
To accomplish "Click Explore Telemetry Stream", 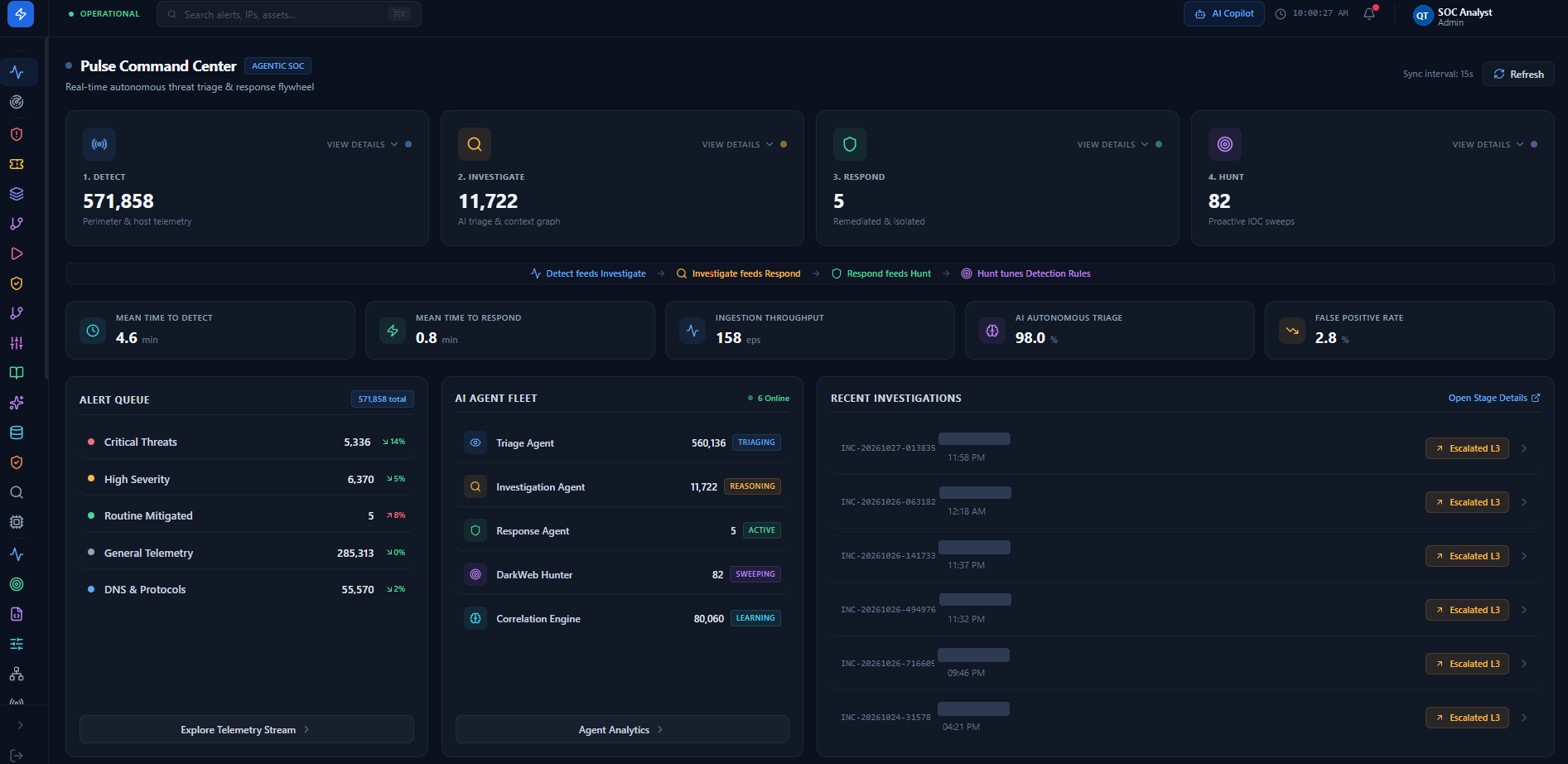I will [x=247, y=729].
